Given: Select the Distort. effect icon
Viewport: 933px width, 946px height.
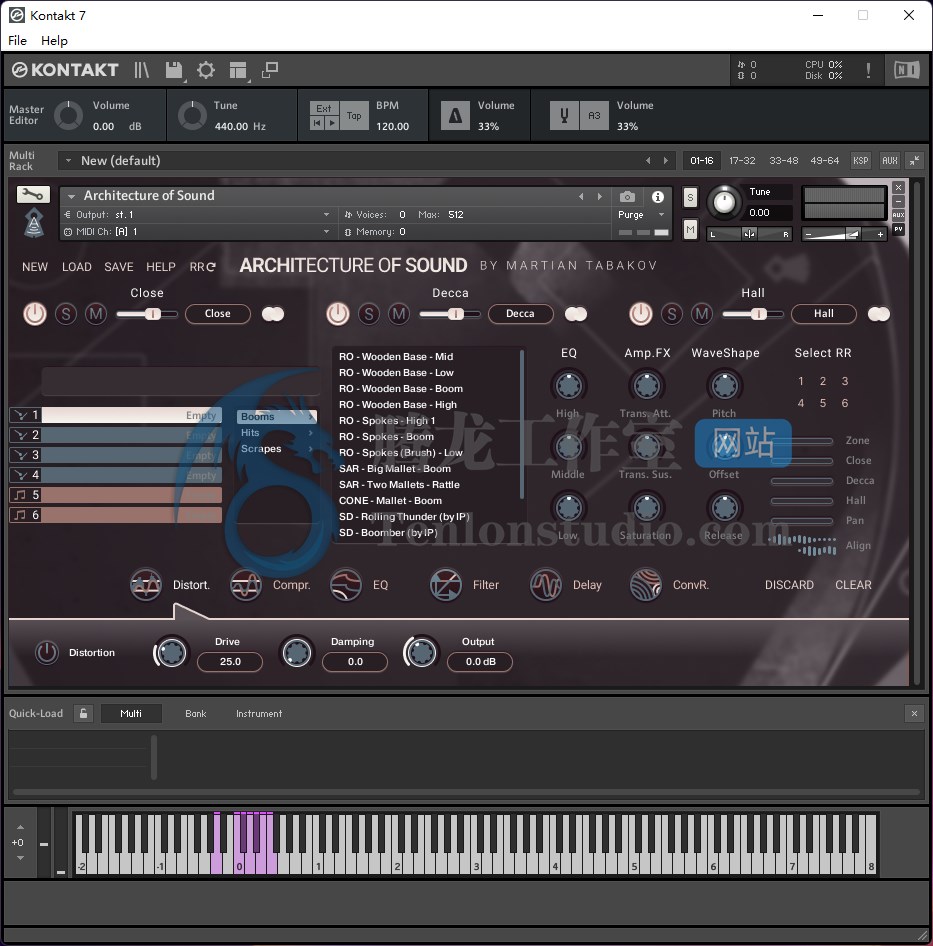Looking at the screenshot, I should click(x=146, y=585).
